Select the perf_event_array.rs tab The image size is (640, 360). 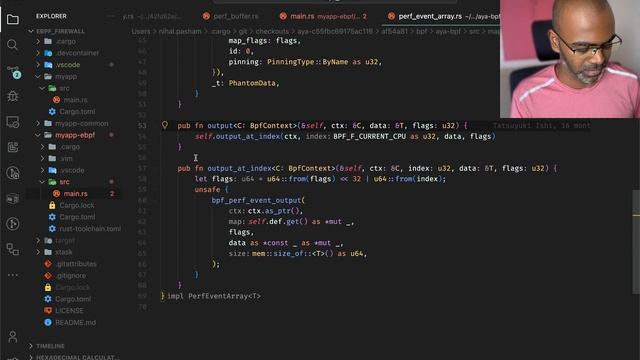click(443, 16)
